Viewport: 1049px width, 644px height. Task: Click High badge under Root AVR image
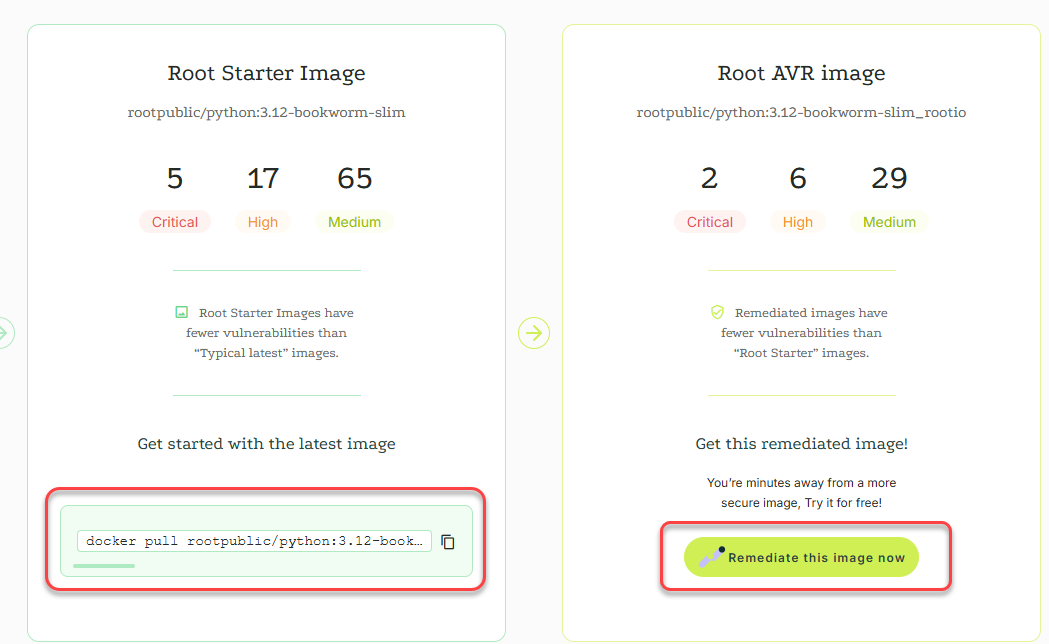coord(797,222)
